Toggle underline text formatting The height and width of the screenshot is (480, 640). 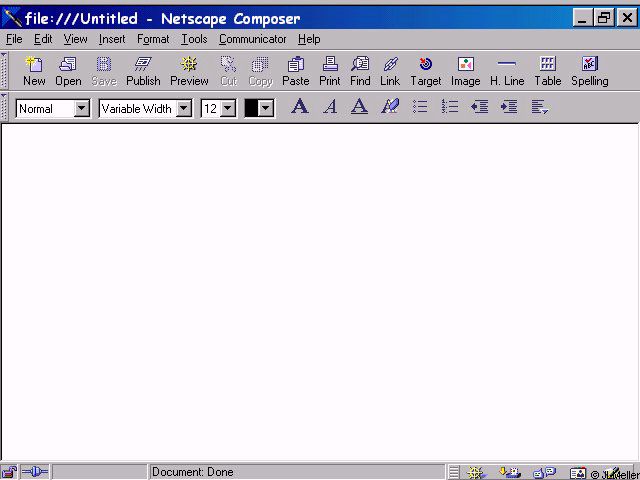click(x=359, y=107)
